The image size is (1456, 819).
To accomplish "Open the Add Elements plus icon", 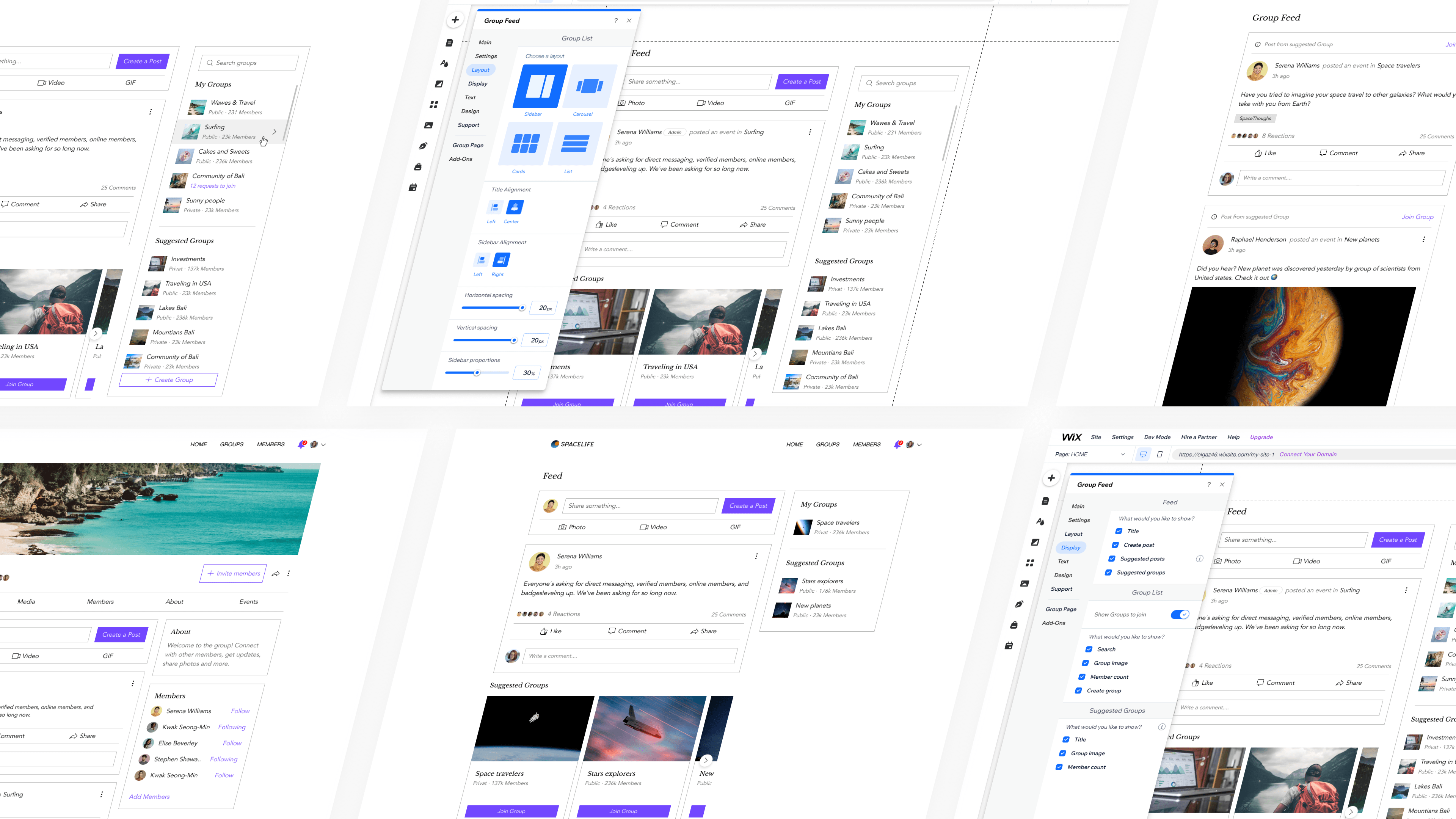I will (x=455, y=19).
